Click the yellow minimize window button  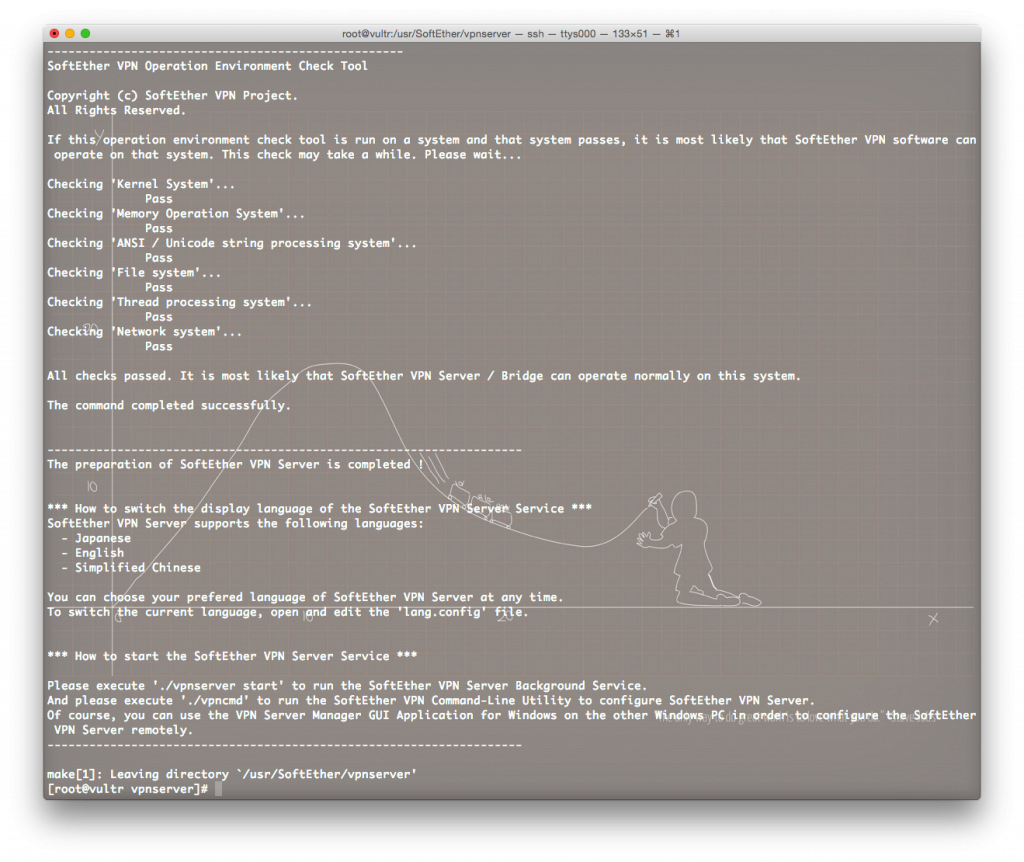point(70,33)
